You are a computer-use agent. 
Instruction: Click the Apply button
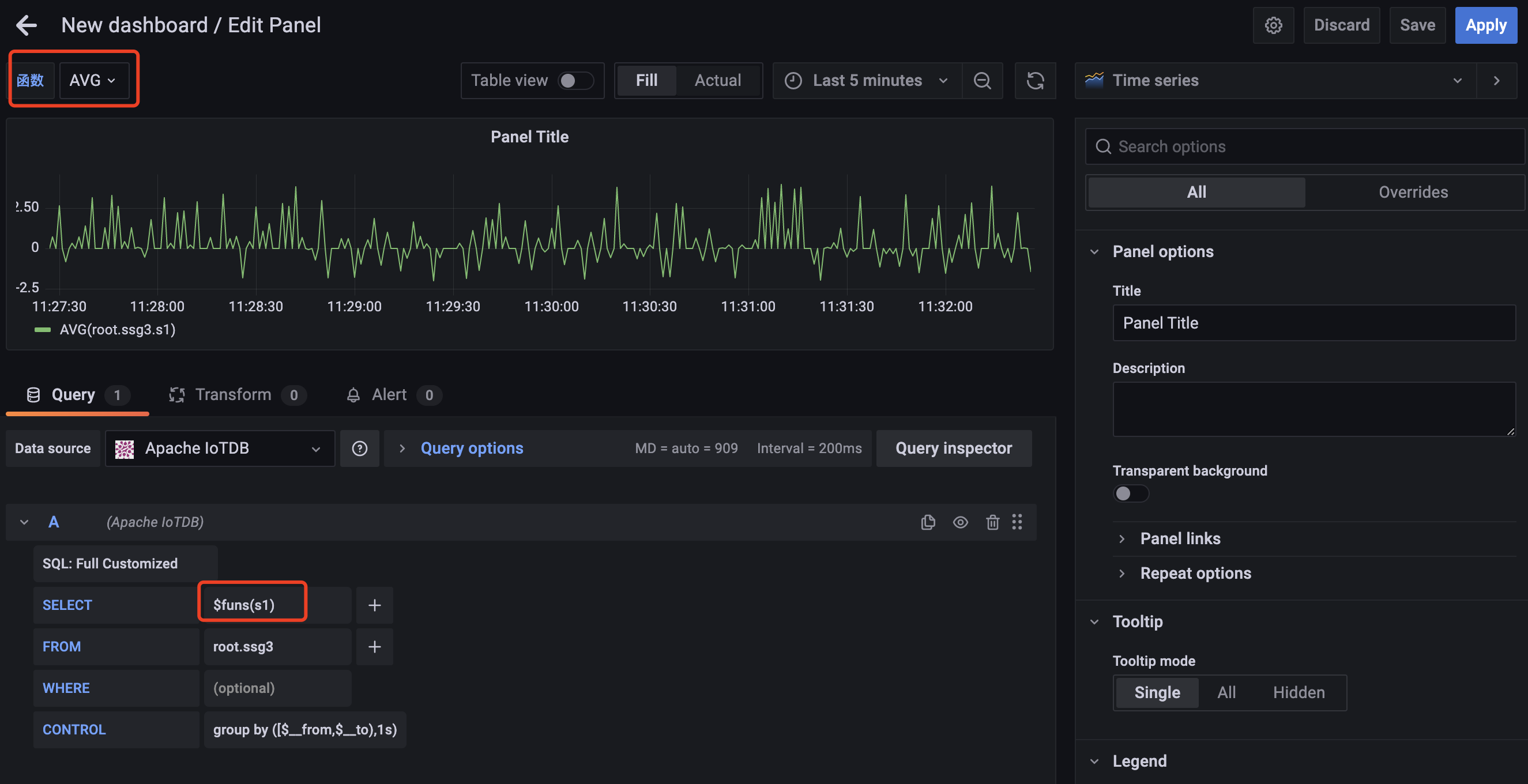tap(1485, 25)
